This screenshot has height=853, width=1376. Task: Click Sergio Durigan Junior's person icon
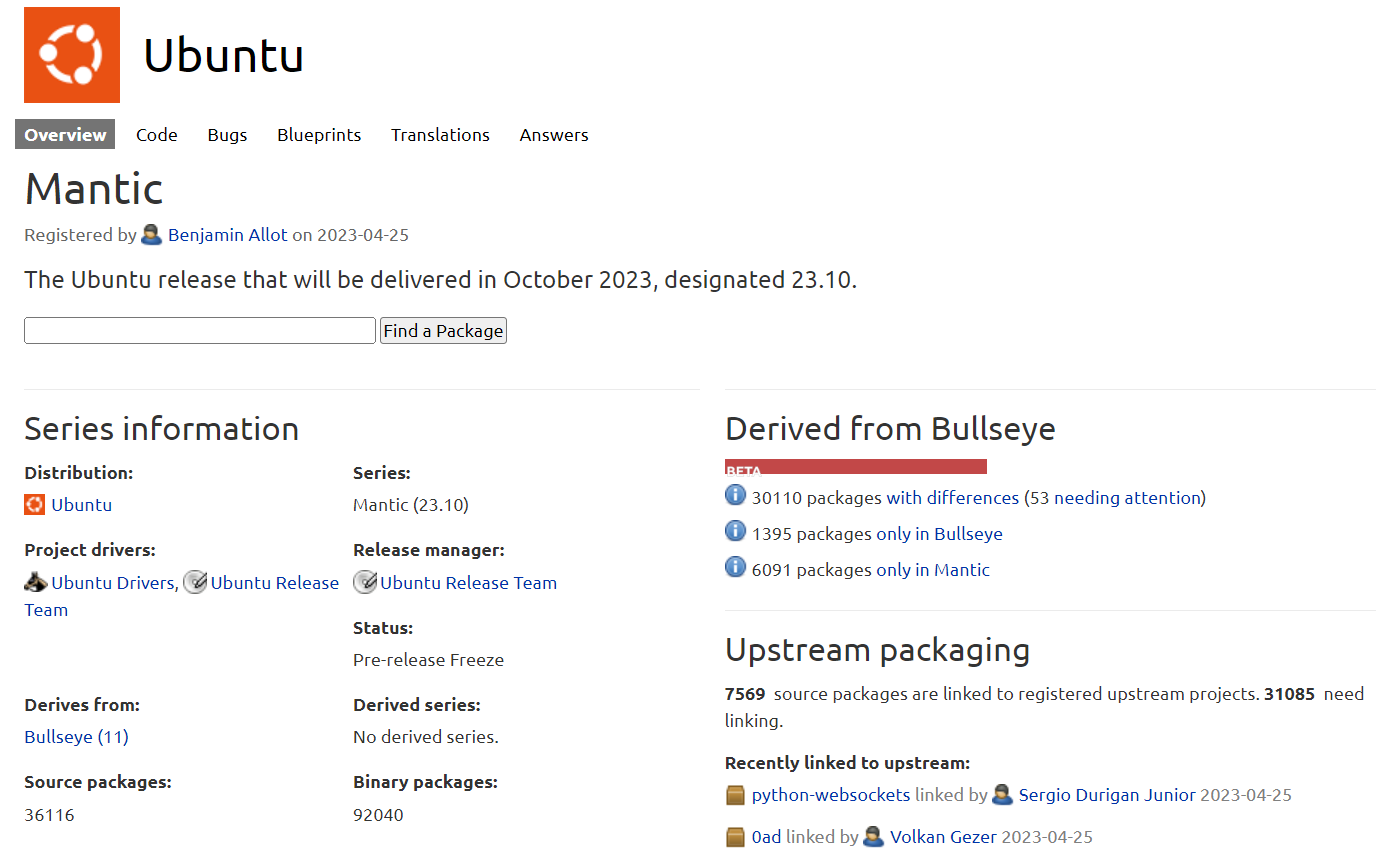coord(1003,795)
